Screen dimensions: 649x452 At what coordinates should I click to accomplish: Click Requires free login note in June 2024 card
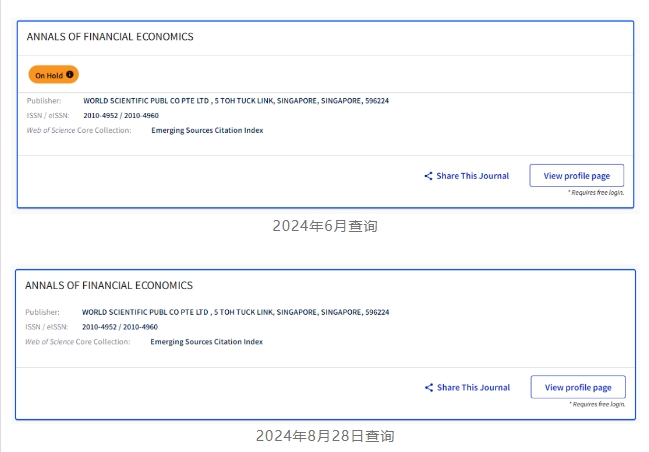point(596,192)
